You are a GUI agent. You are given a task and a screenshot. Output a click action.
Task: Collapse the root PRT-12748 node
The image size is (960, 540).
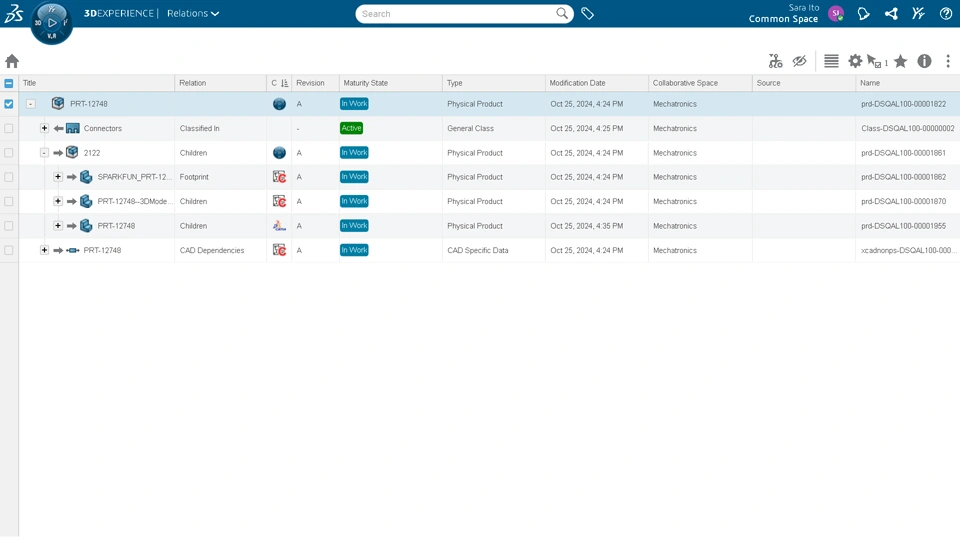31,104
